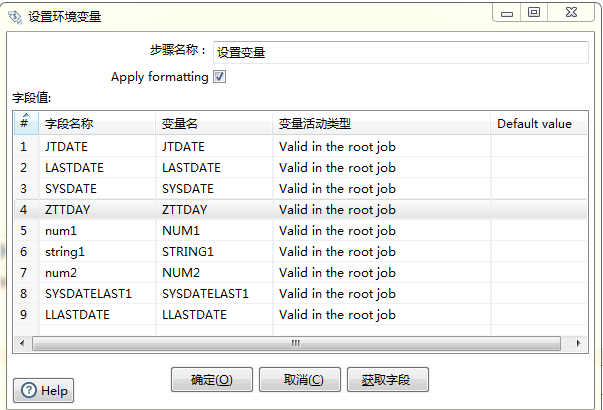603x410 pixels.
Task: Click the 获取字段 button
Action: coord(386,380)
